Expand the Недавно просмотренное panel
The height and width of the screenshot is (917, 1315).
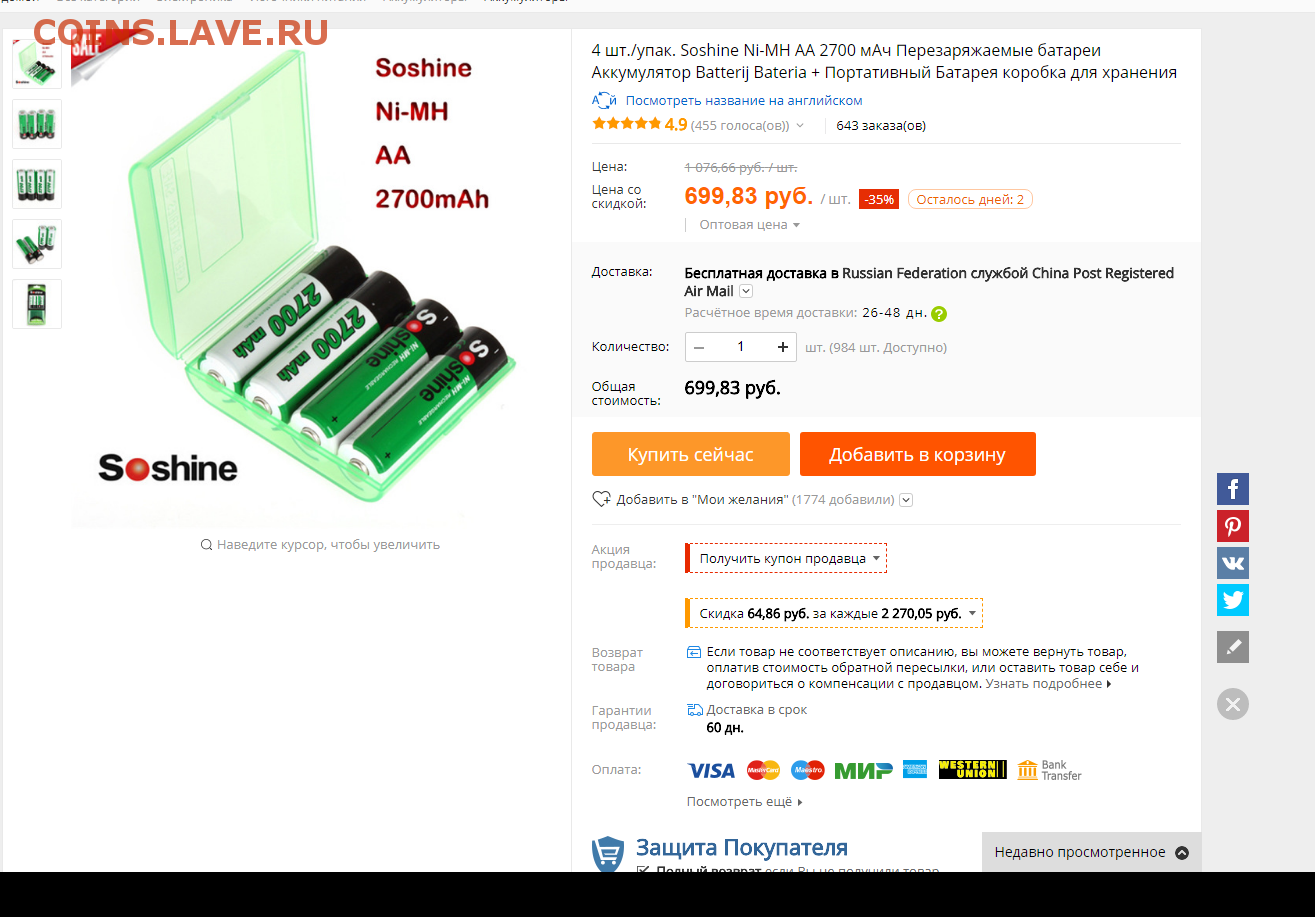pos(1092,852)
